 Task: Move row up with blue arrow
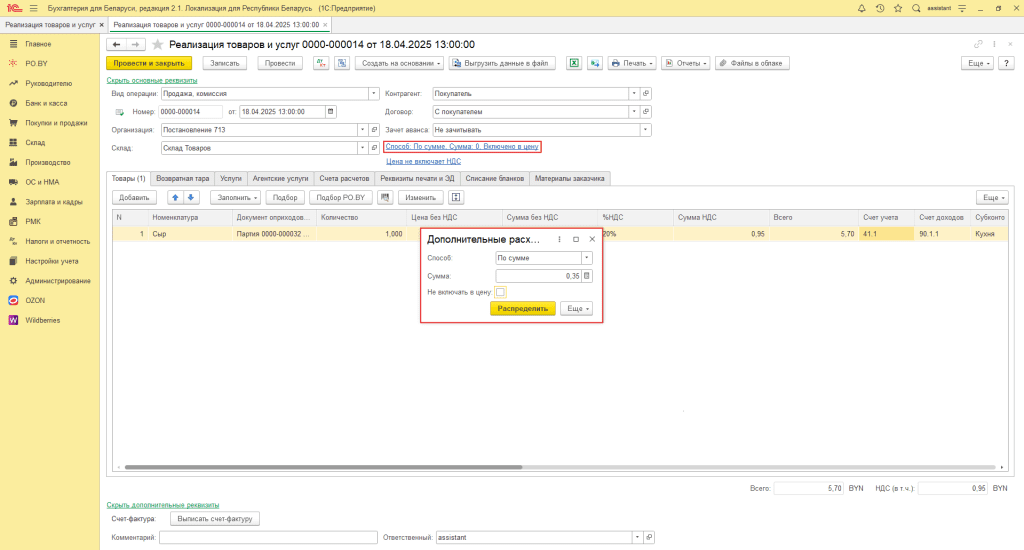[x=175, y=197]
